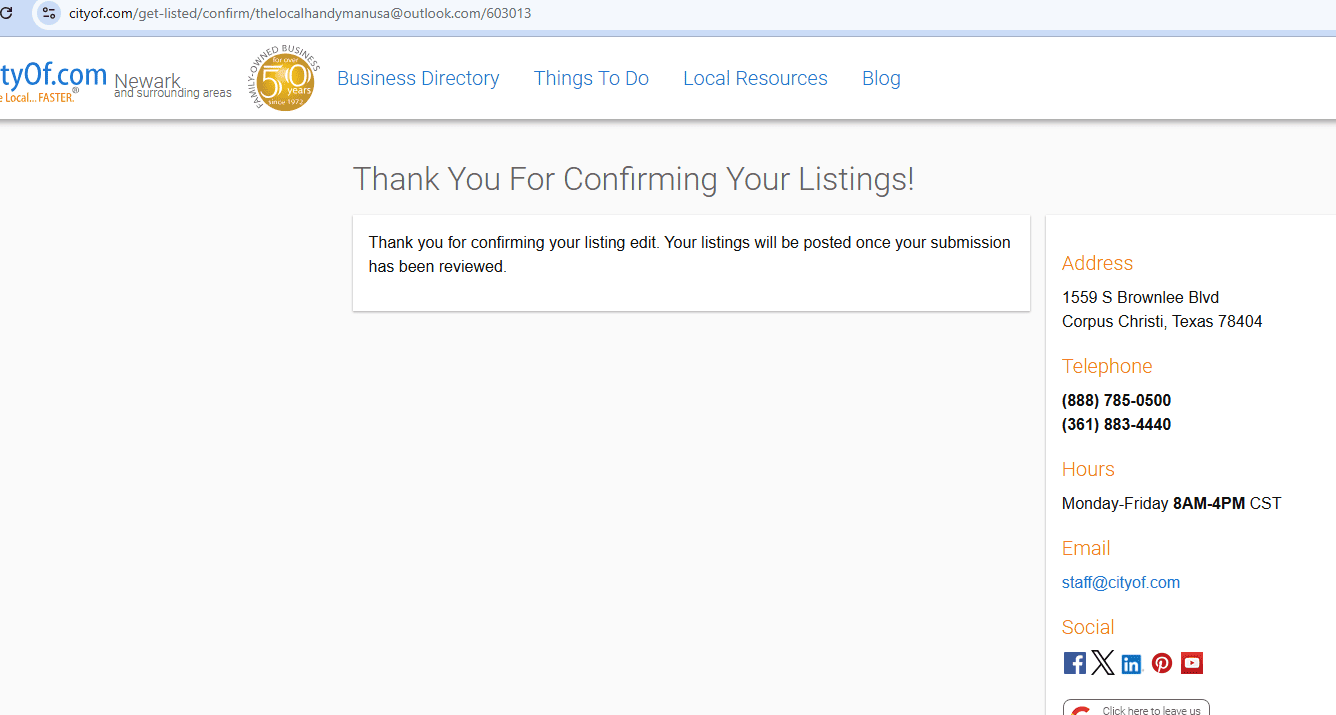Click the YouTube social icon
Image resolution: width=1336 pixels, height=715 pixels.
pyautogui.click(x=1192, y=663)
